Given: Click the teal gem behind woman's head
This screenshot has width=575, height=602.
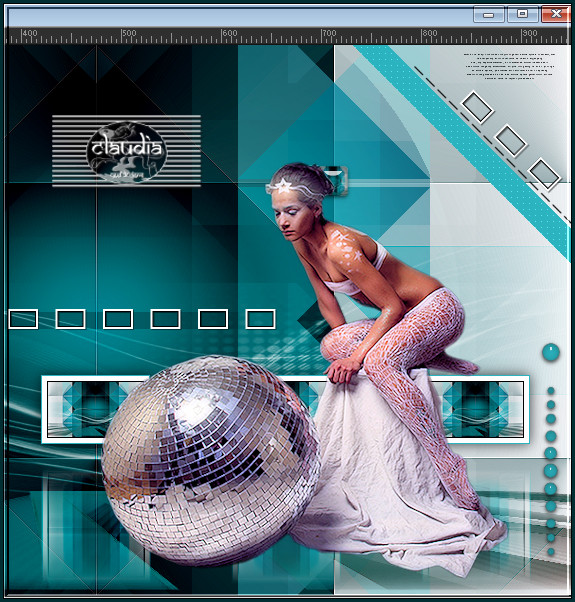Looking at the screenshot, I should point(335,179).
